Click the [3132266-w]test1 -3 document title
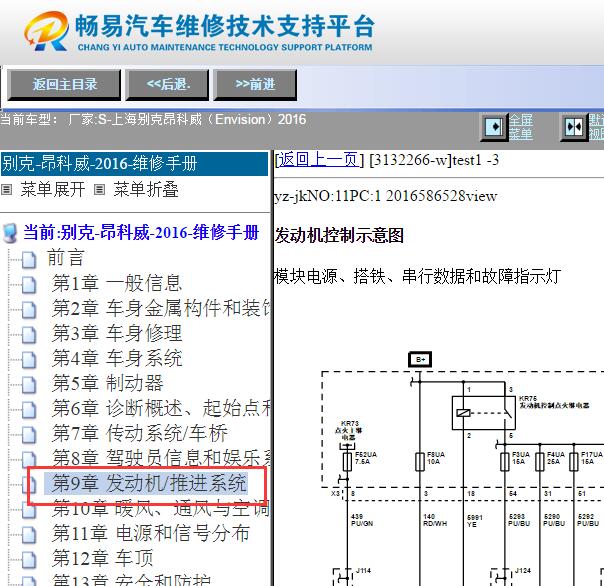604x586 pixels. (434, 160)
